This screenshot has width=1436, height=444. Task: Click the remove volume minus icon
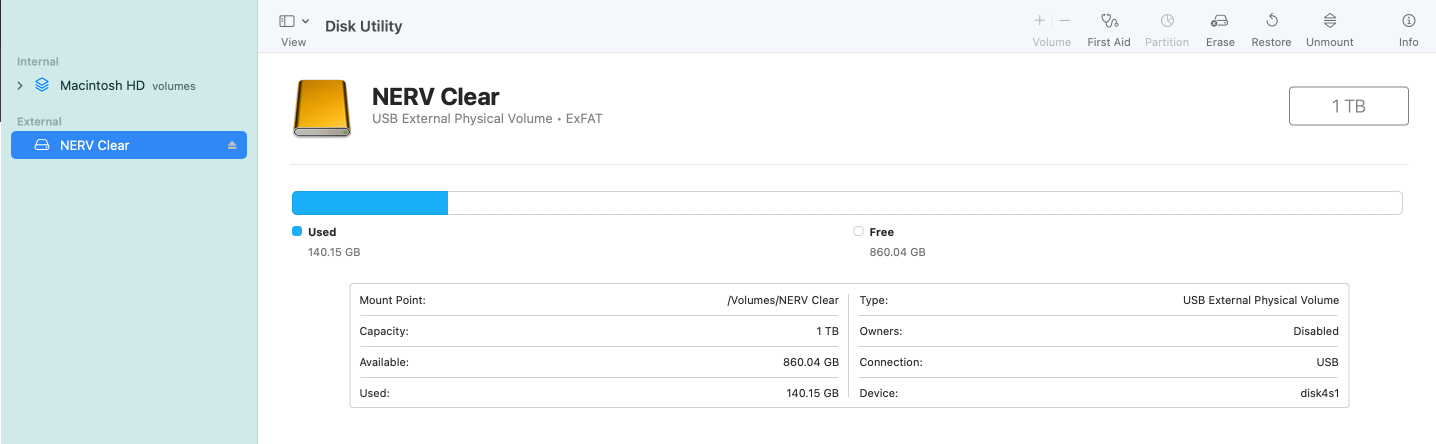tap(1064, 21)
